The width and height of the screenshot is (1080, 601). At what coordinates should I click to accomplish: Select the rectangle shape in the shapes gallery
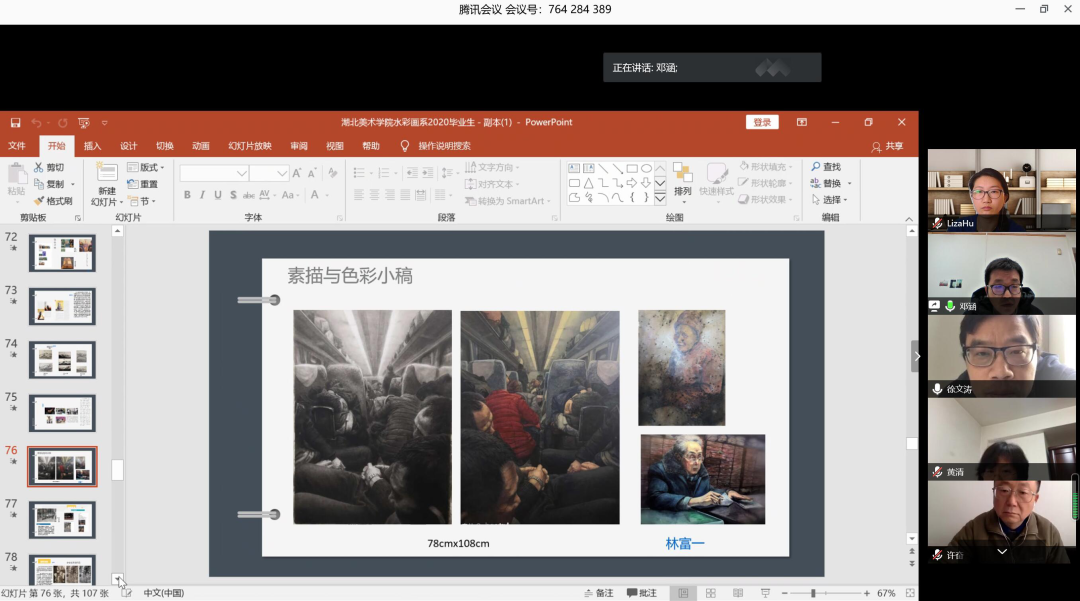pyautogui.click(x=632, y=168)
